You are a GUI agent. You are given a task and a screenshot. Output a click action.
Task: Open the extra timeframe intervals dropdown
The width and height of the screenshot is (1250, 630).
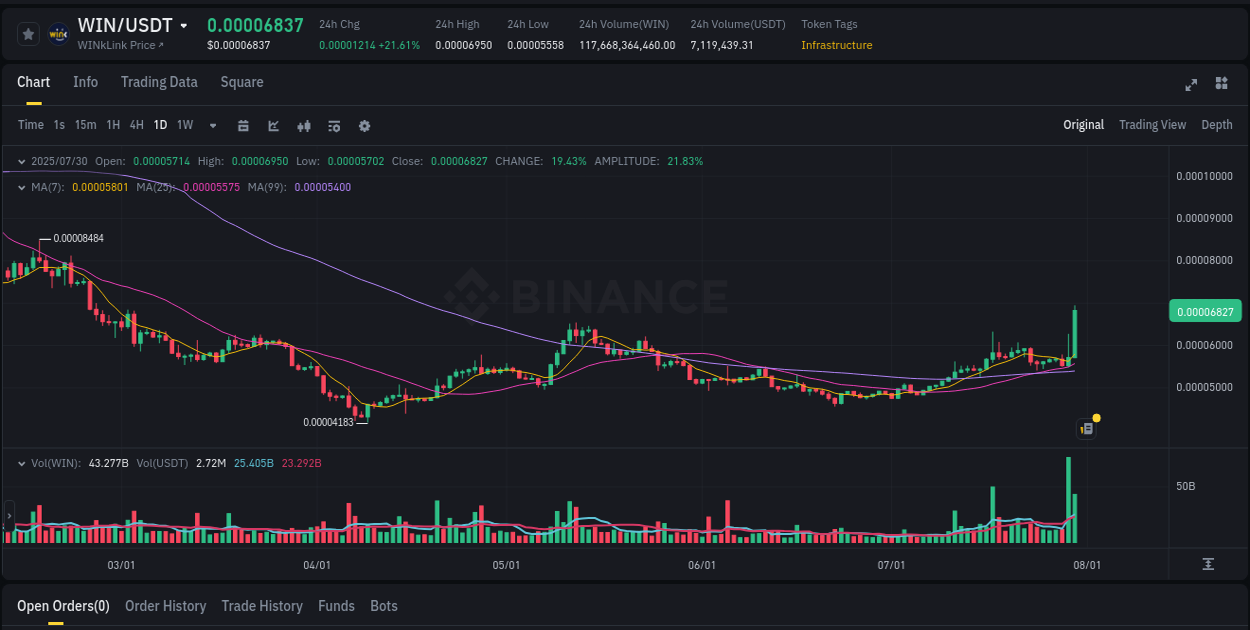[212, 126]
